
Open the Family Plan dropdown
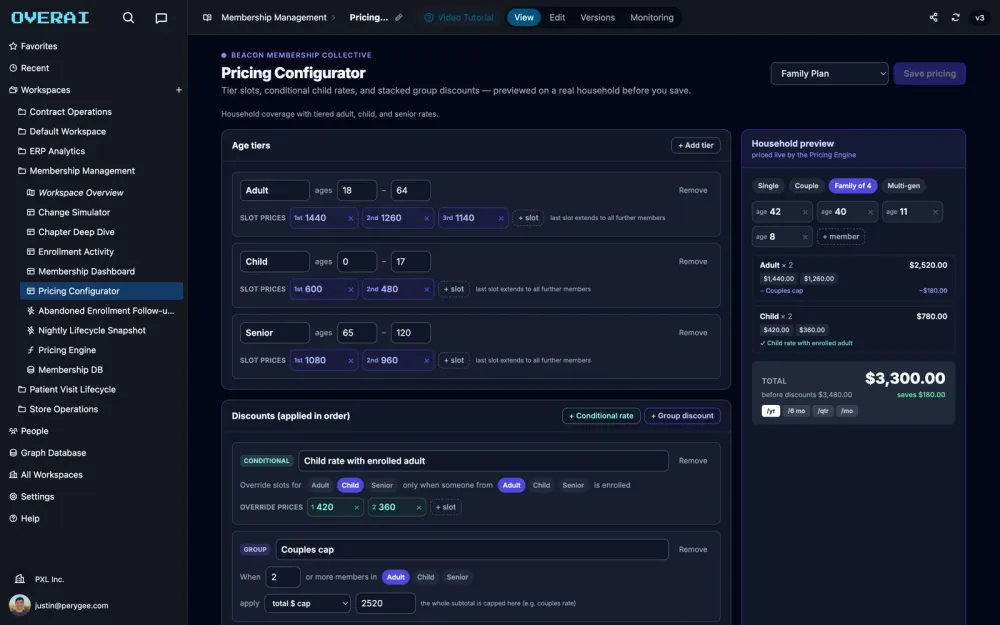[829, 73]
